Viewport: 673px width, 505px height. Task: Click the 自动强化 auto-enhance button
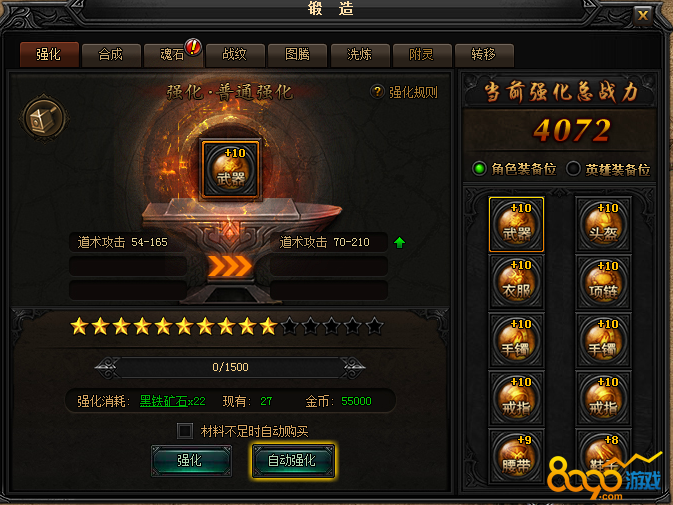(x=293, y=461)
